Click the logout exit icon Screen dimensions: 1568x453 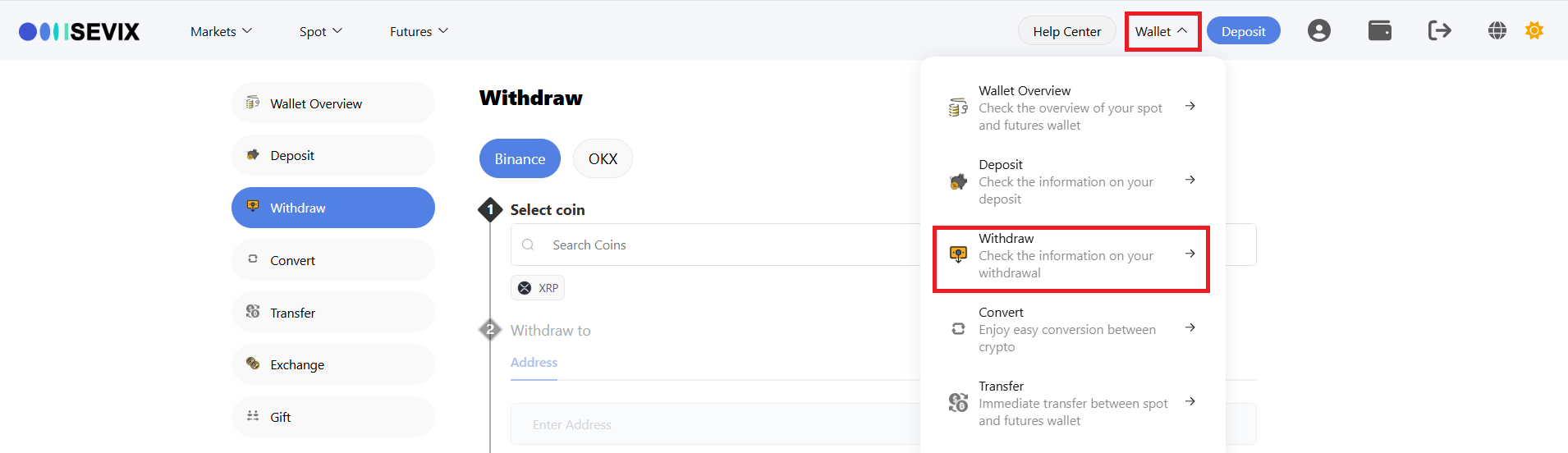click(1439, 31)
